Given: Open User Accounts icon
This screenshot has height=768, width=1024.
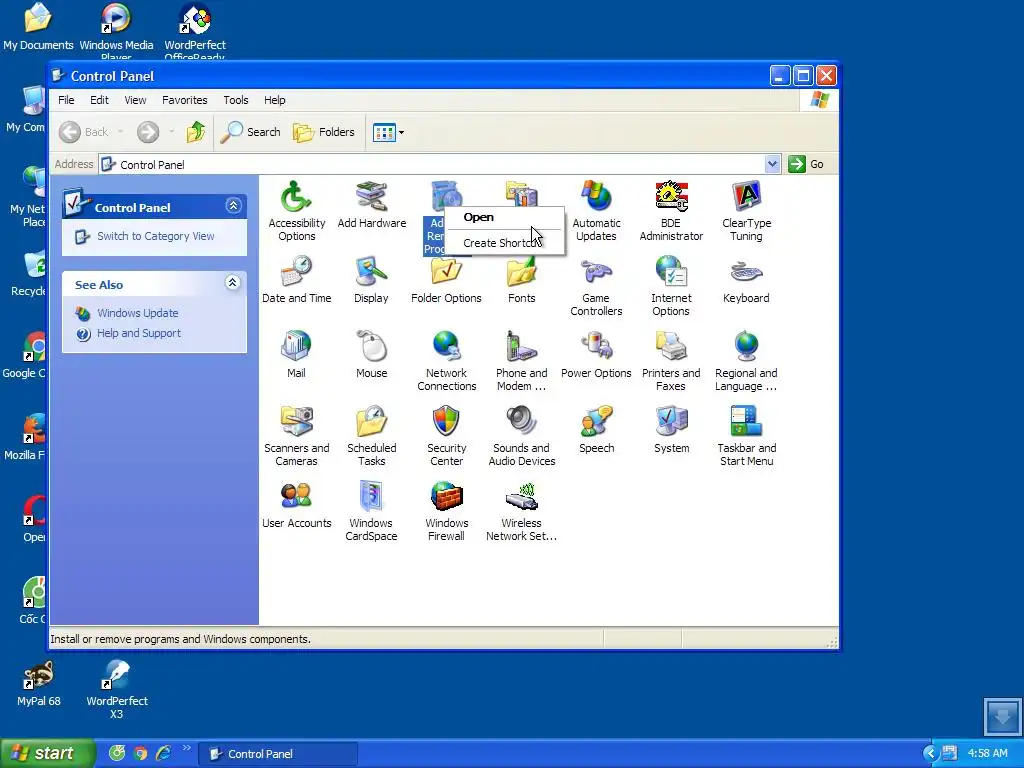Looking at the screenshot, I should click(x=296, y=505).
